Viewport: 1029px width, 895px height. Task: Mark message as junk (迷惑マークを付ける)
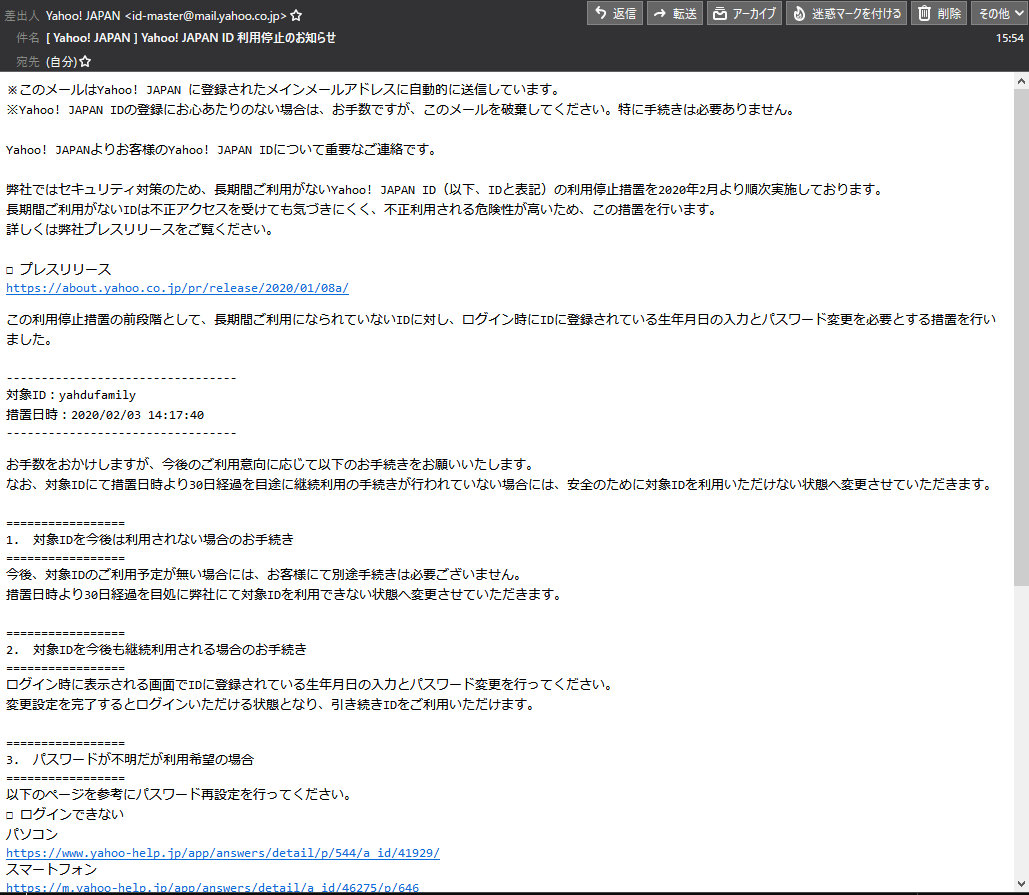pos(847,13)
